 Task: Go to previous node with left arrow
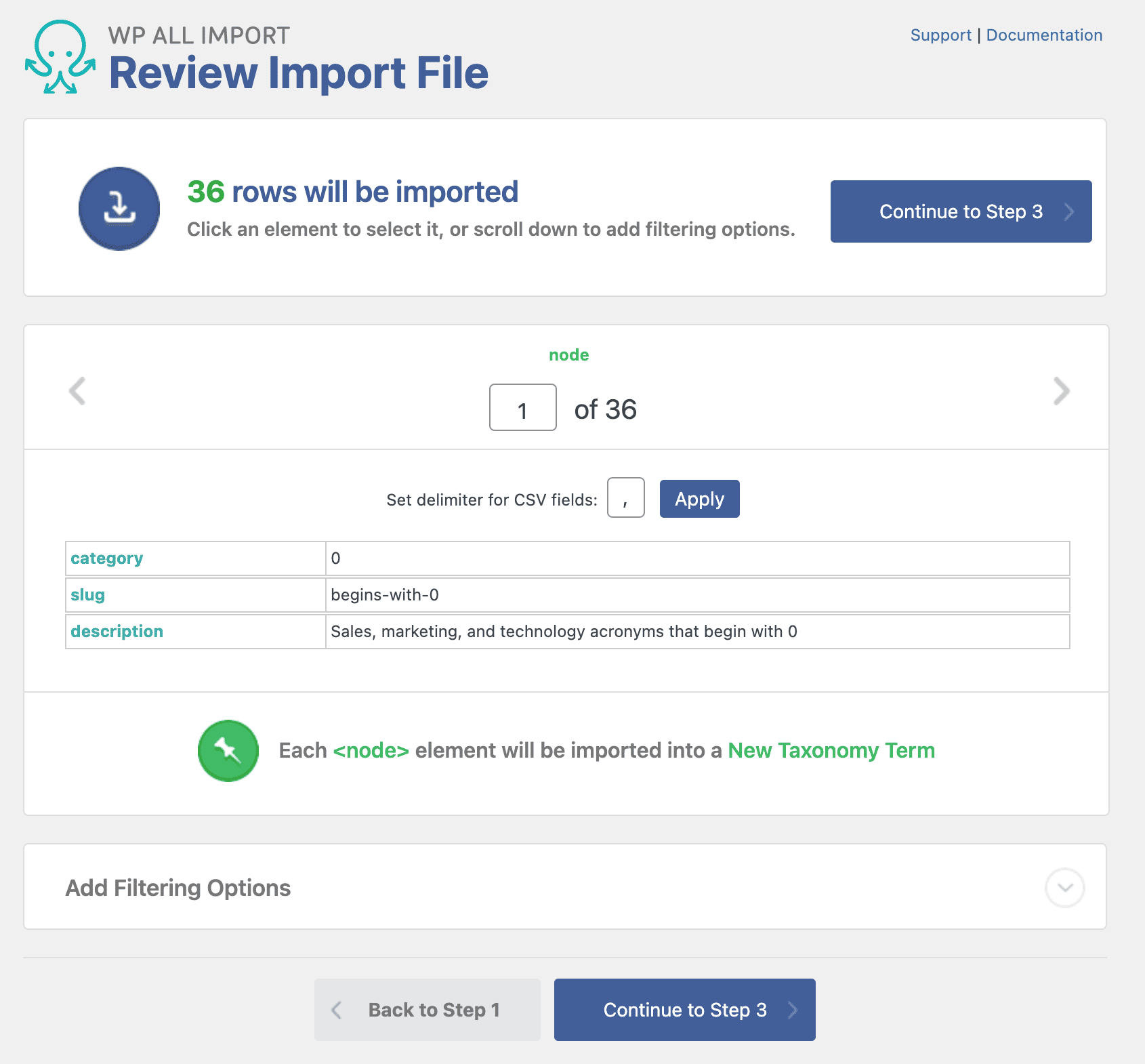pos(77,391)
